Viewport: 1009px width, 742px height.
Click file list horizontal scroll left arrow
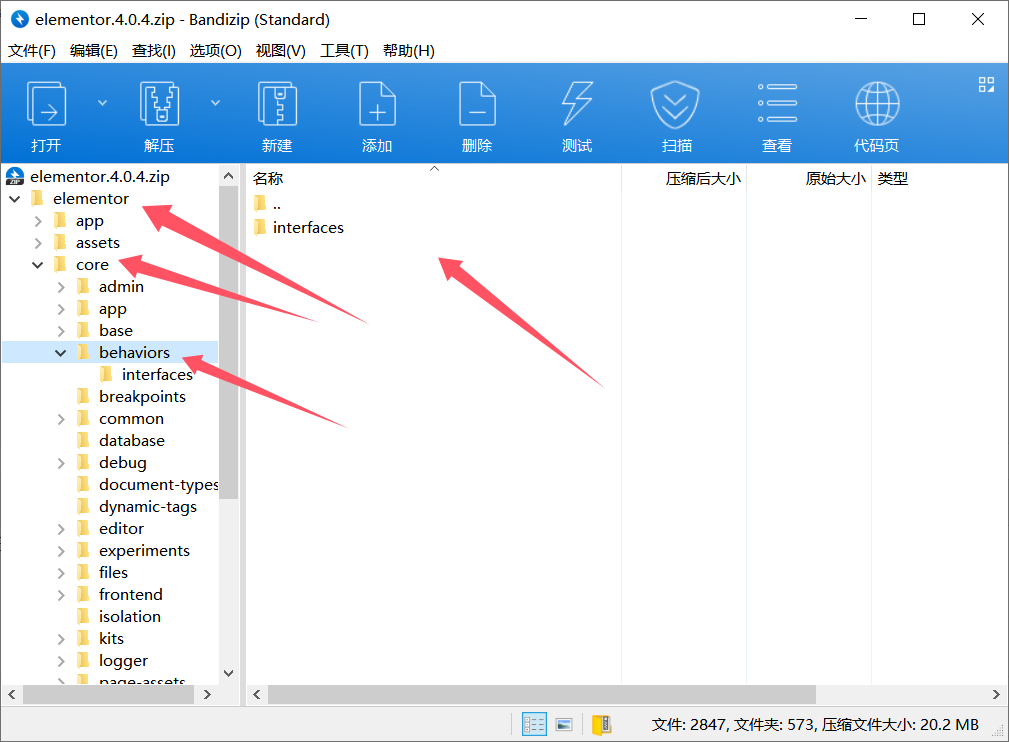tap(257, 694)
